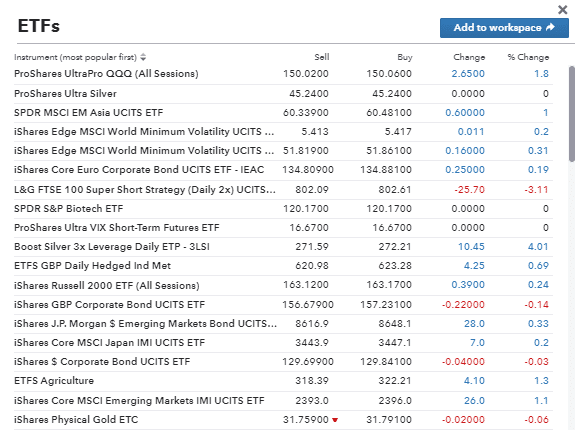Screen dimensions: 575x430
Task: Open iShares Russell 2000 ETF (All Sessions)
Action: click(x=106, y=285)
